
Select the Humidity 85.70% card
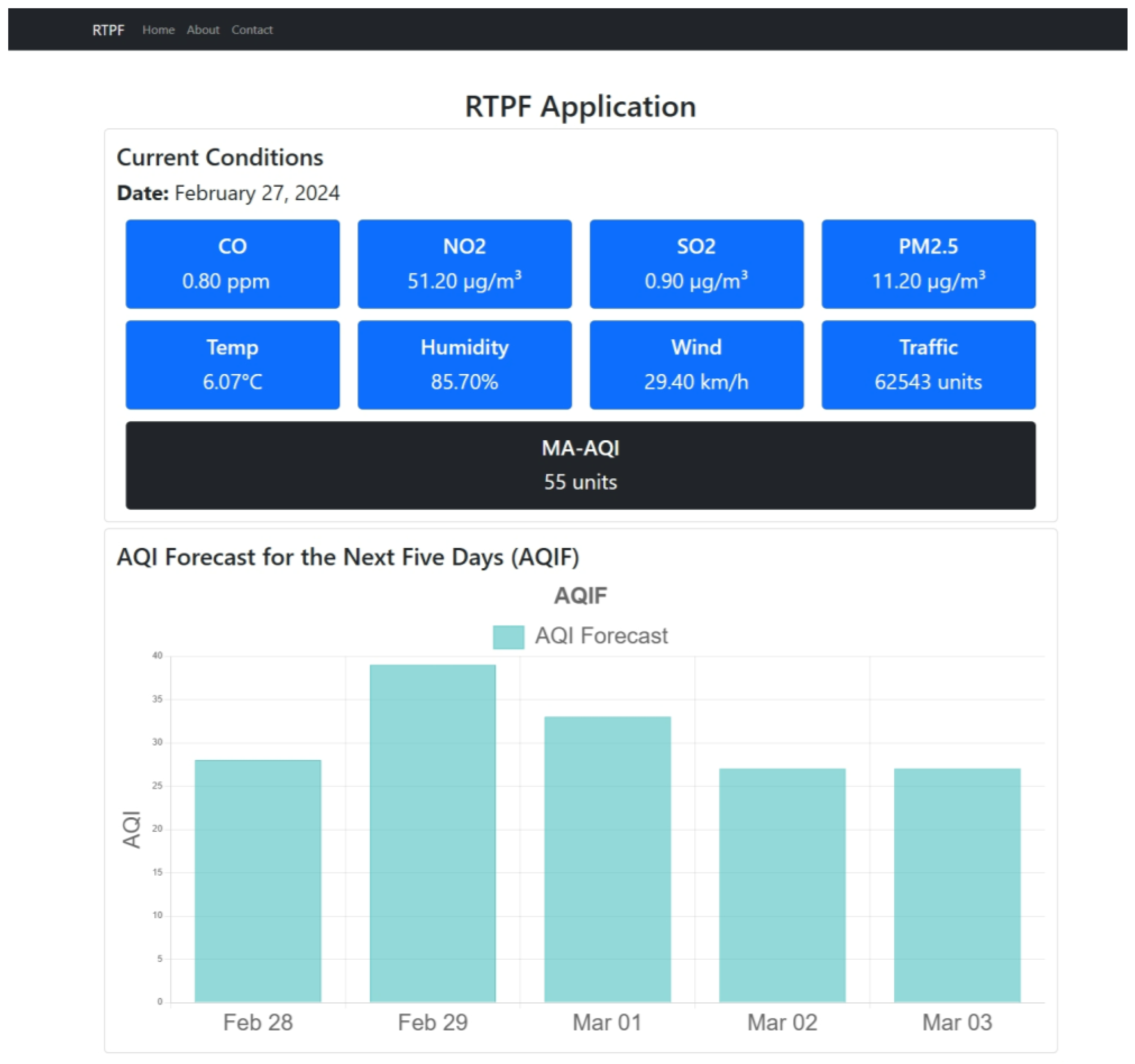pos(464,364)
